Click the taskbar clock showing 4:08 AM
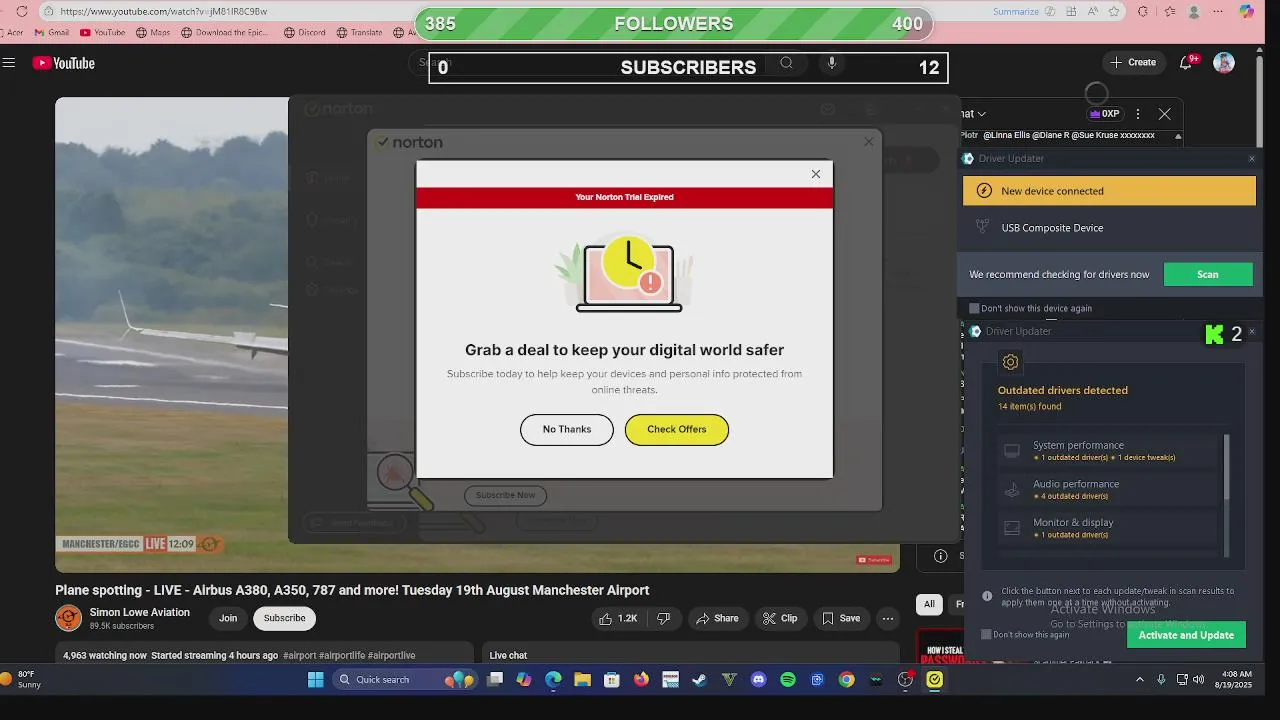 pyautogui.click(x=1233, y=680)
